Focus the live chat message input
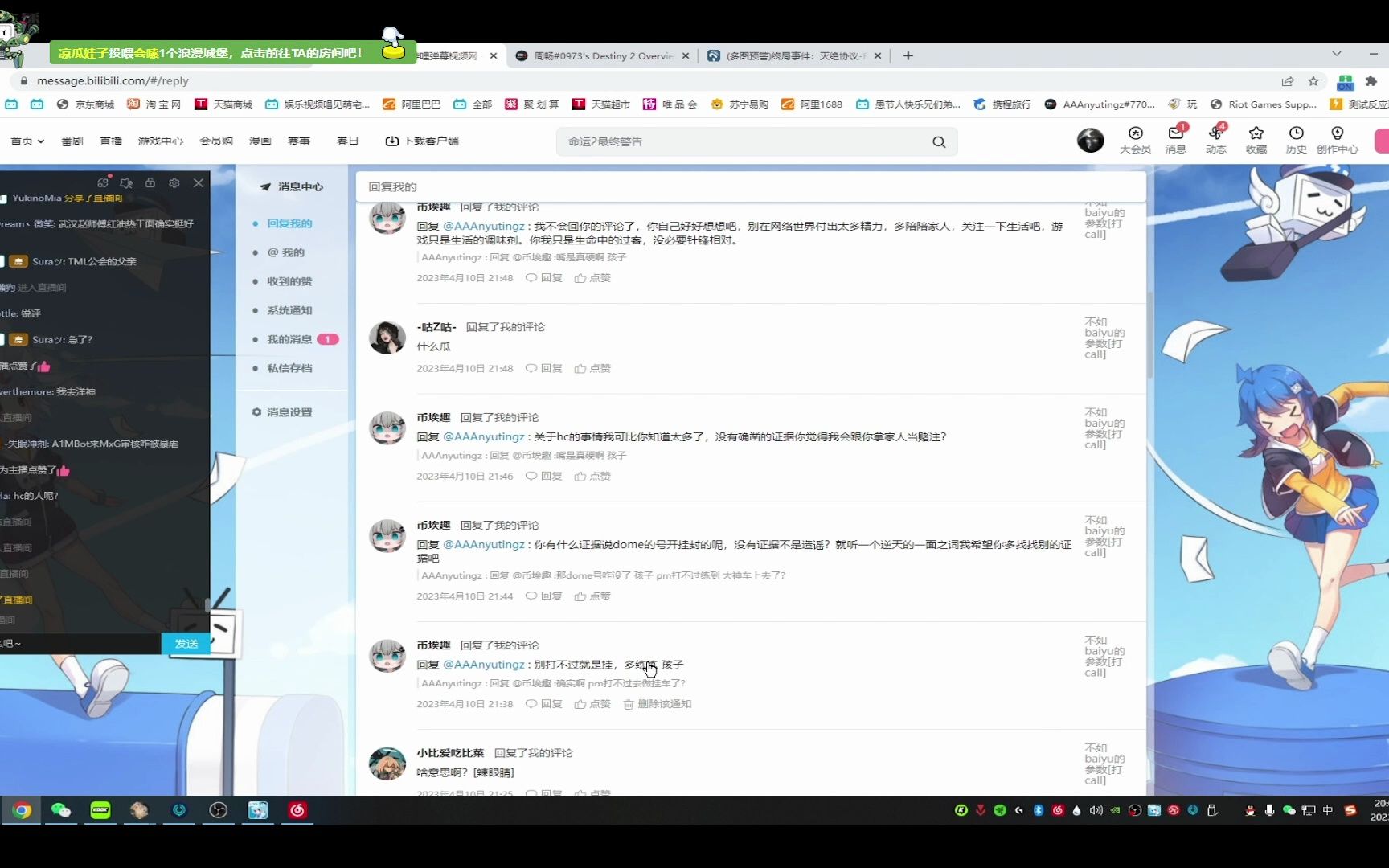 [x=80, y=644]
